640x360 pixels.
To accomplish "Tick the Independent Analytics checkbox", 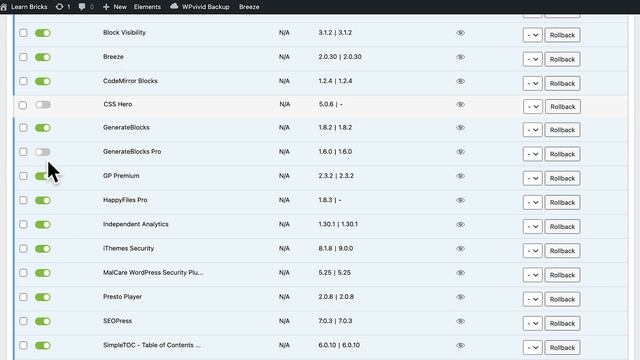I will pos(23,224).
